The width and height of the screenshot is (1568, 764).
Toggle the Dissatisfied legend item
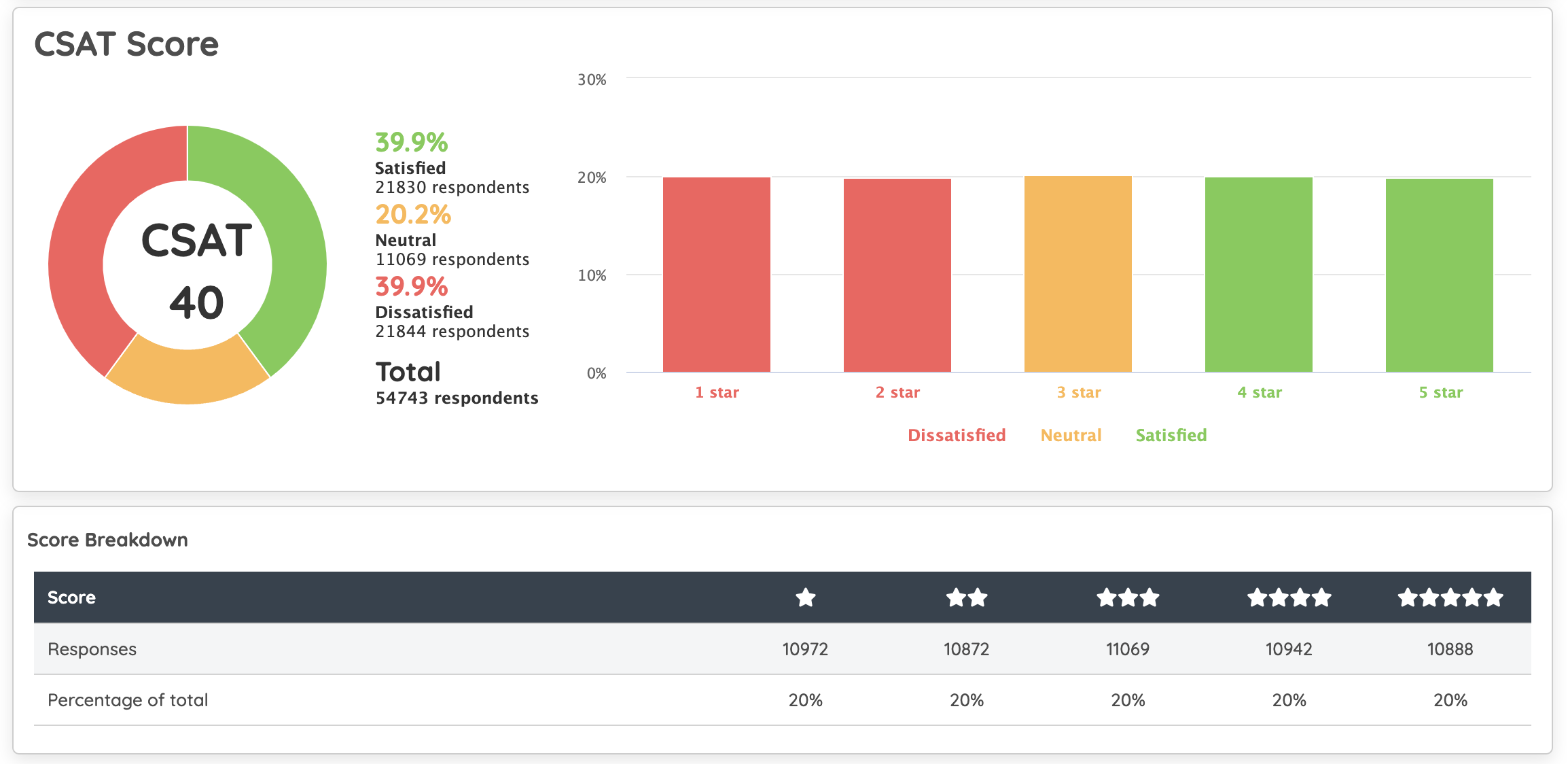click(x=957, y=436)
